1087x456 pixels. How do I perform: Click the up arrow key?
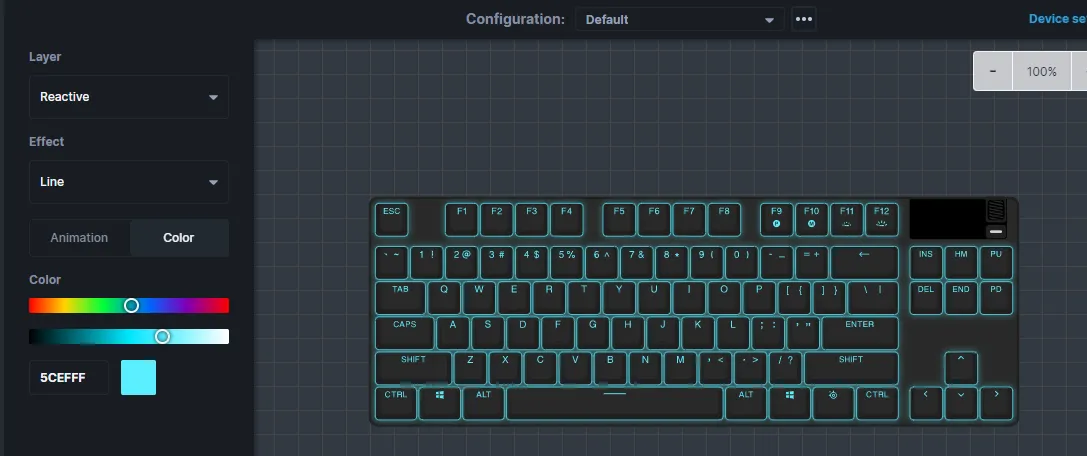[x=960, y=367]
